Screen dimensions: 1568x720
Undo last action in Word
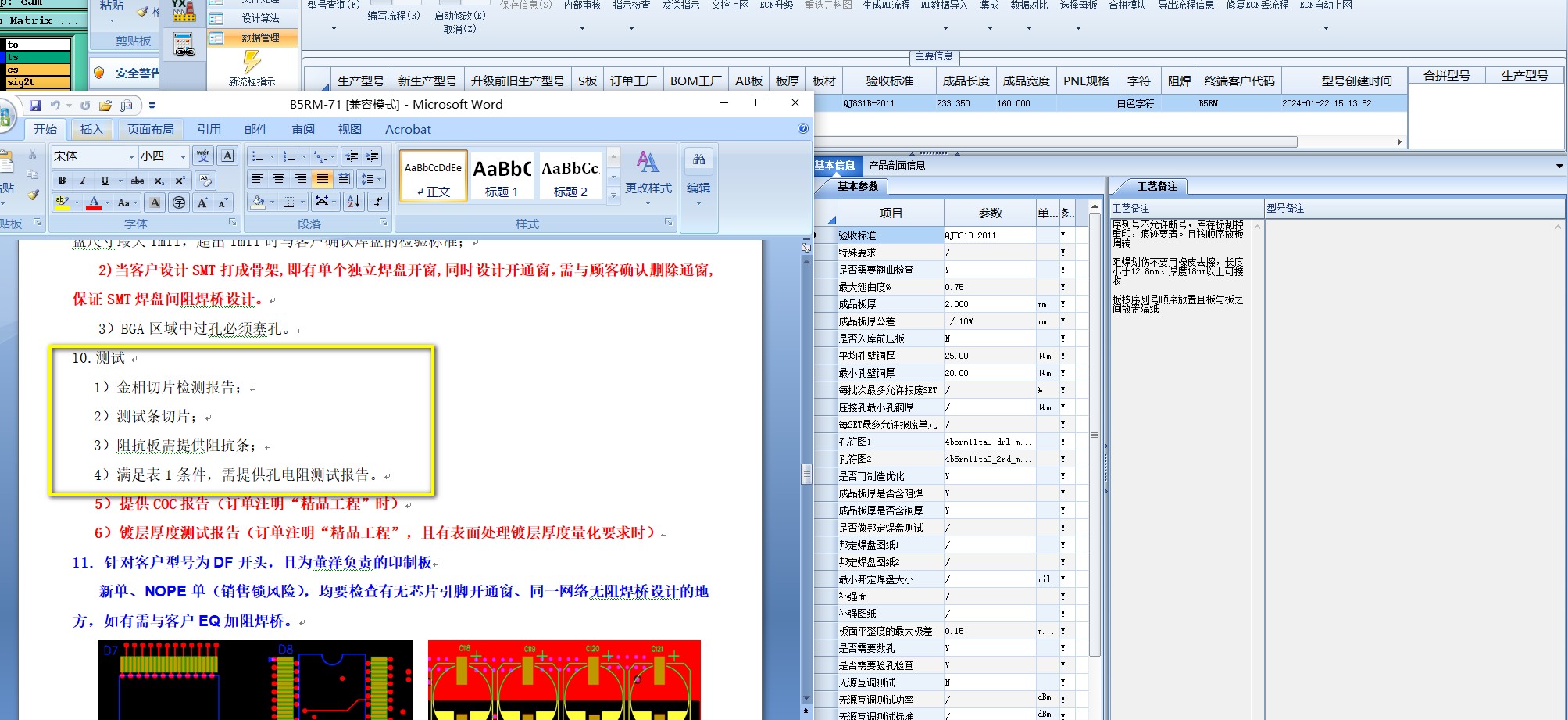(55, 106)
